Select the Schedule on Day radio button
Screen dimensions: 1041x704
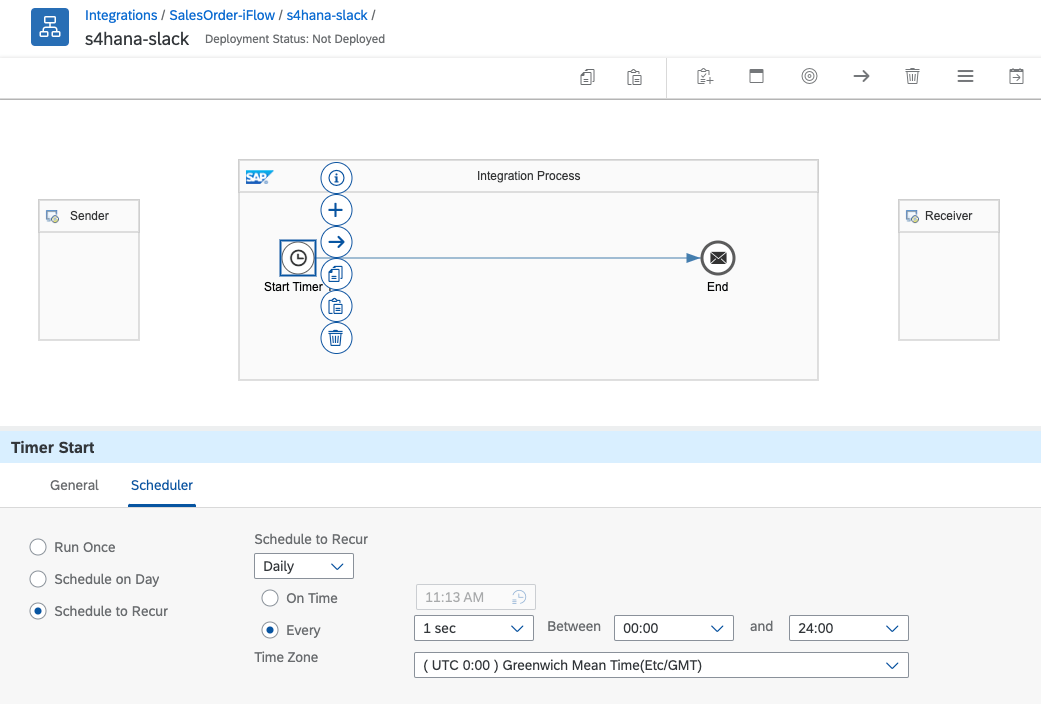(x=38, y=579)
